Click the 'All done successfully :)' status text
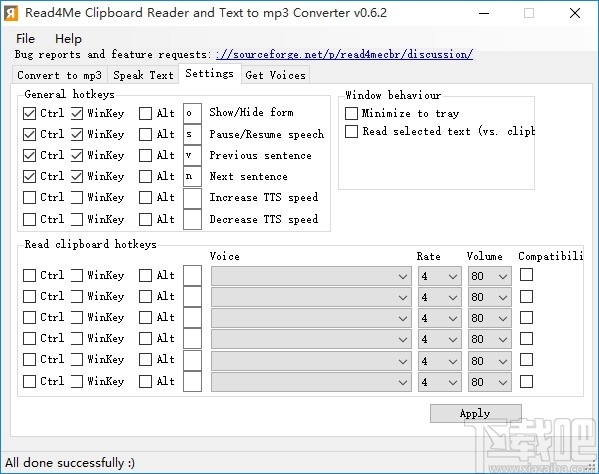Viewport: 599px width, 474px height. click(70, 463)
